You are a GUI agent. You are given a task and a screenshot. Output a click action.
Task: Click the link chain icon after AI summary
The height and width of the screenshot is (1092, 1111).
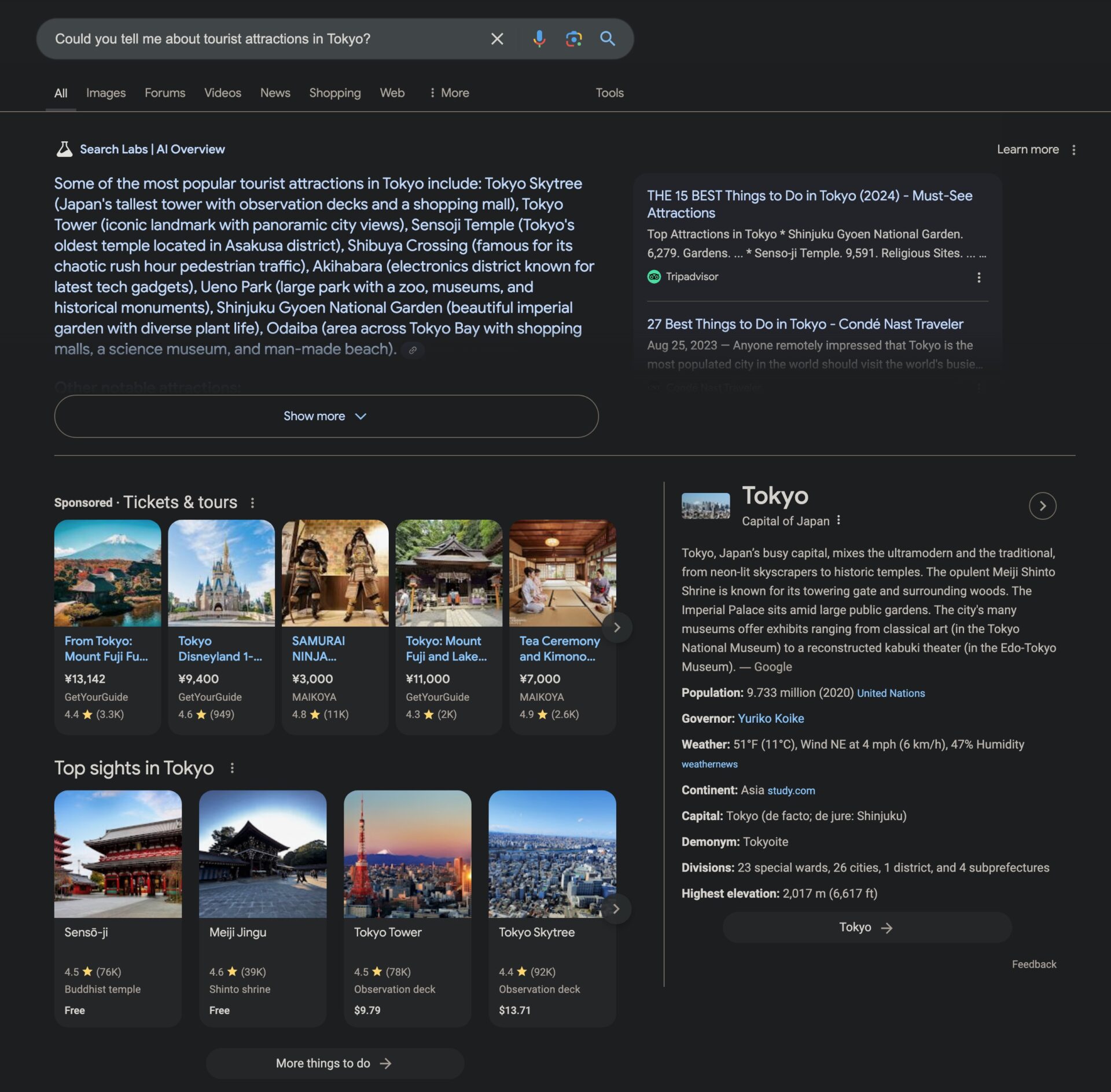point(413,350)
